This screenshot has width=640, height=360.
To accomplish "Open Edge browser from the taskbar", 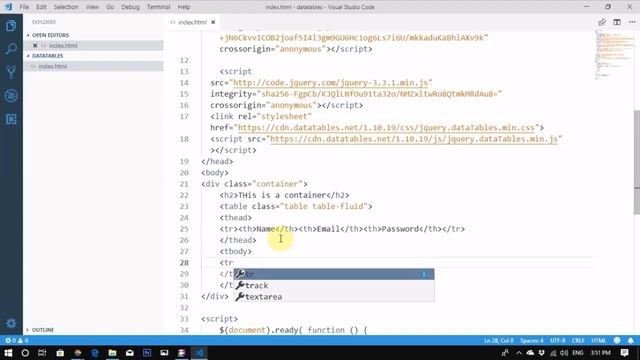I will [95, 353].
